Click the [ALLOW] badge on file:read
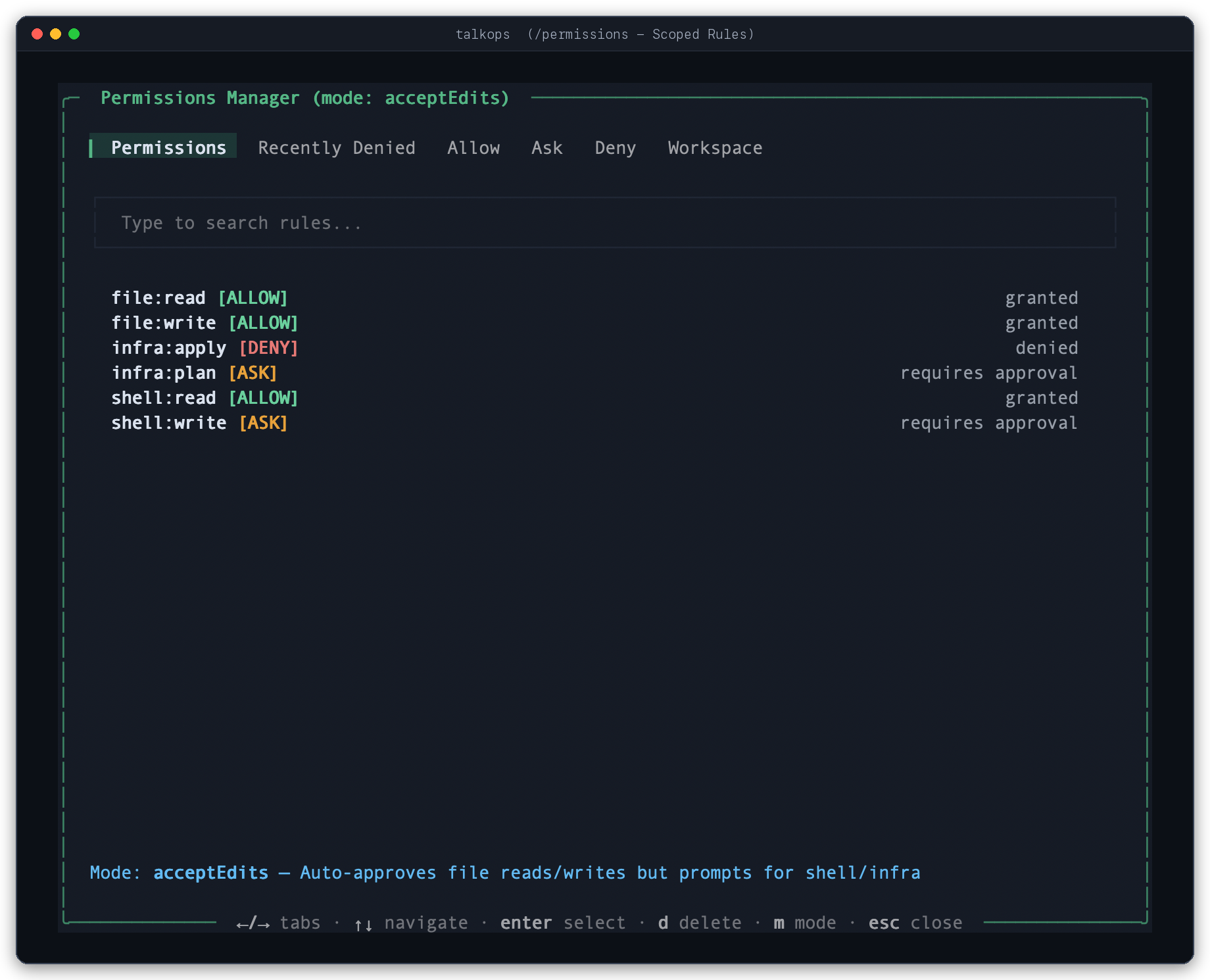Viewport: 1210px width, 980px height. click(x=253, y=298)
